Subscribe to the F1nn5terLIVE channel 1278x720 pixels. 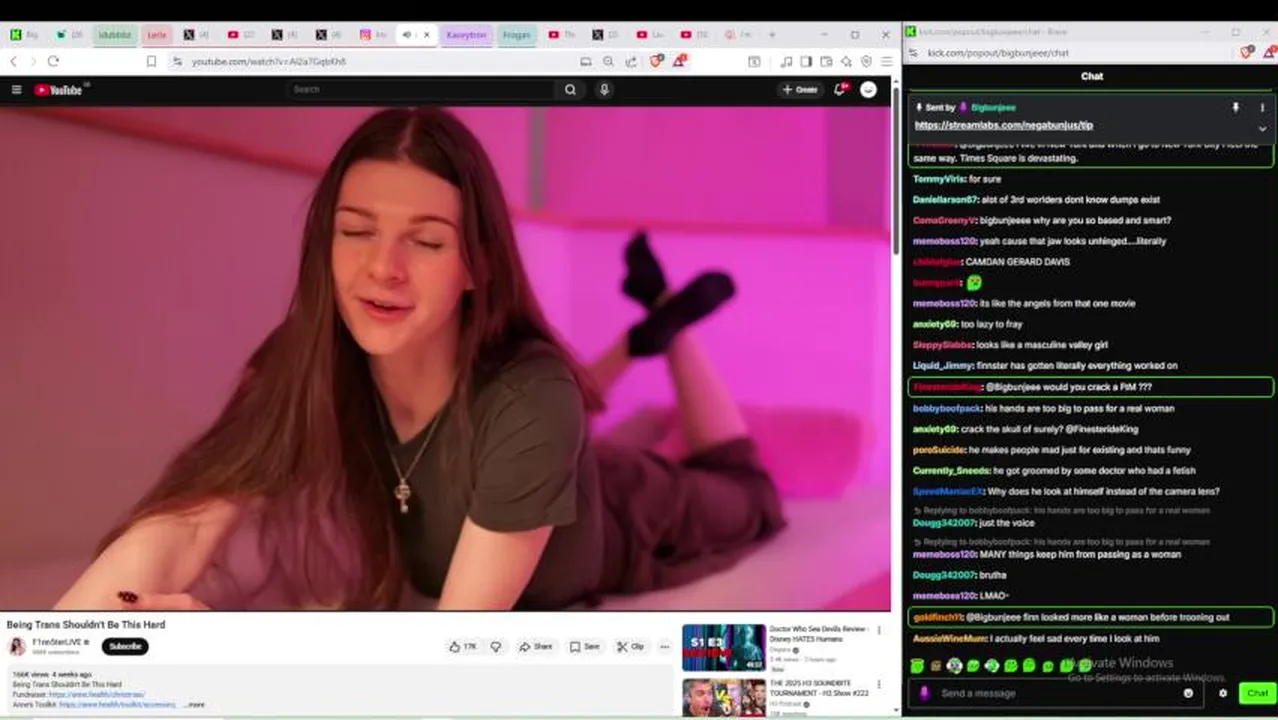click(125, 646)
